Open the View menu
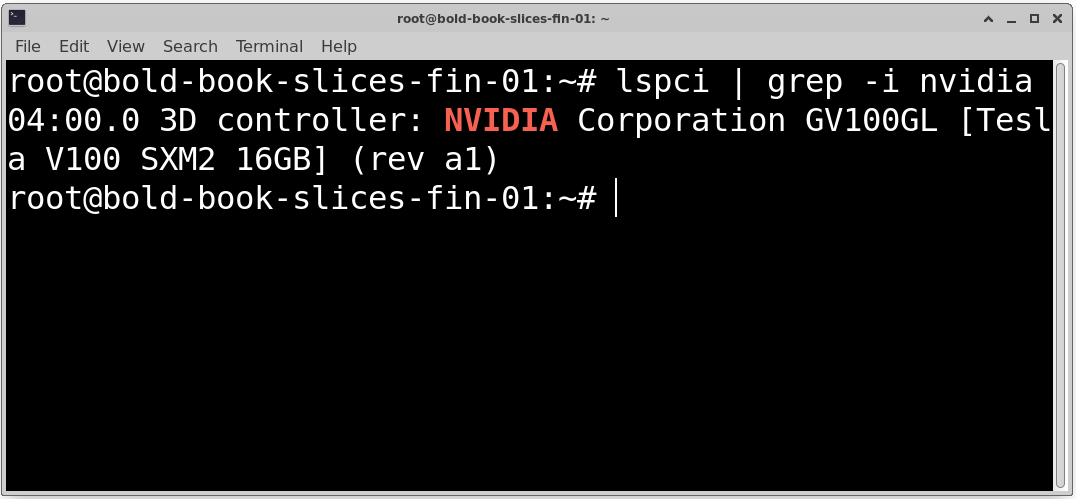Image resolution: width=1076 pixels, height=499 pixels. (126, 46)
